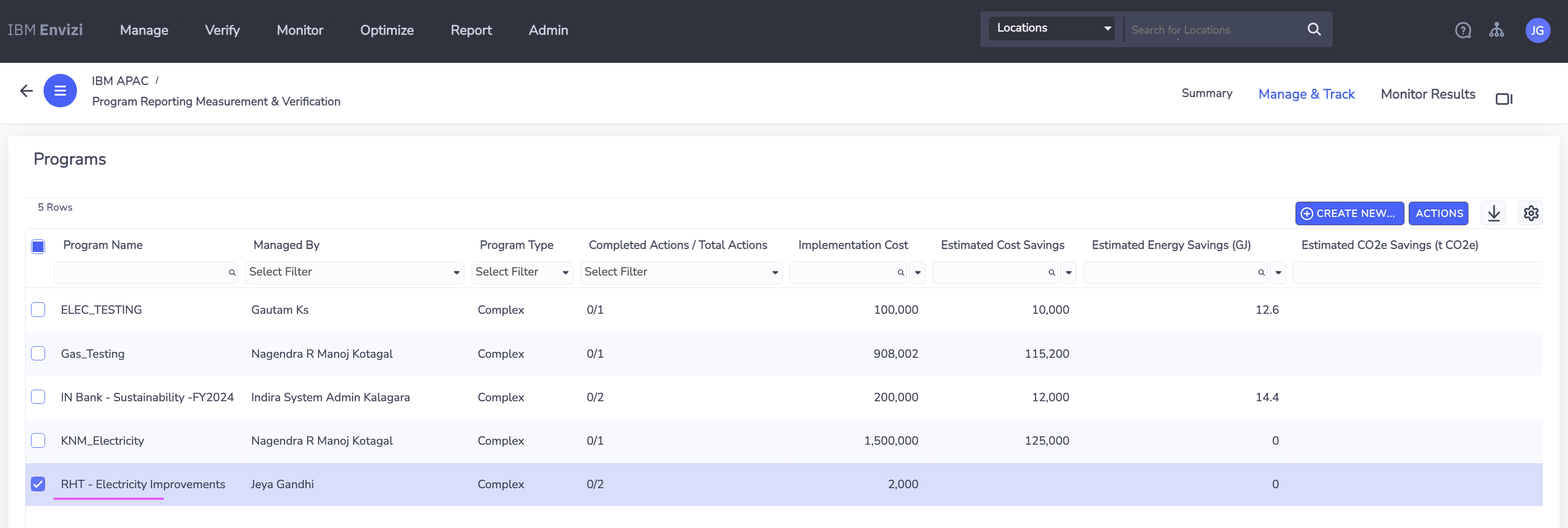Open the organization hierarchy icon
The image size is (1568, 528).
(x=1496, y=30)
